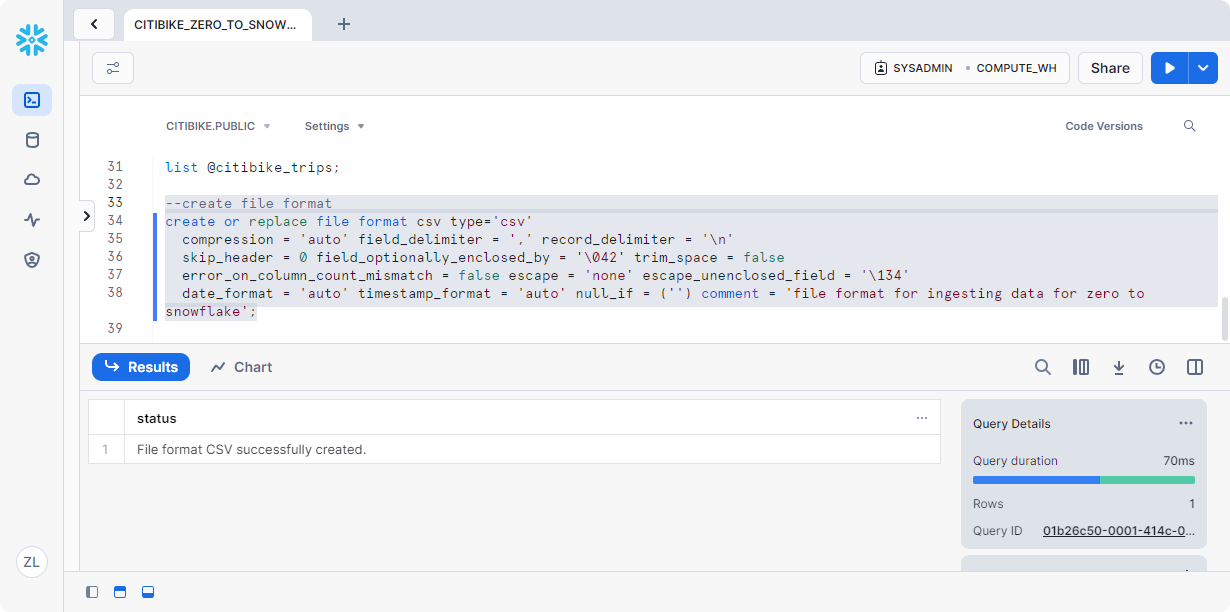Click the Share button
This screenshot has width=1230, height=612.
click(x=1110, y=68)
